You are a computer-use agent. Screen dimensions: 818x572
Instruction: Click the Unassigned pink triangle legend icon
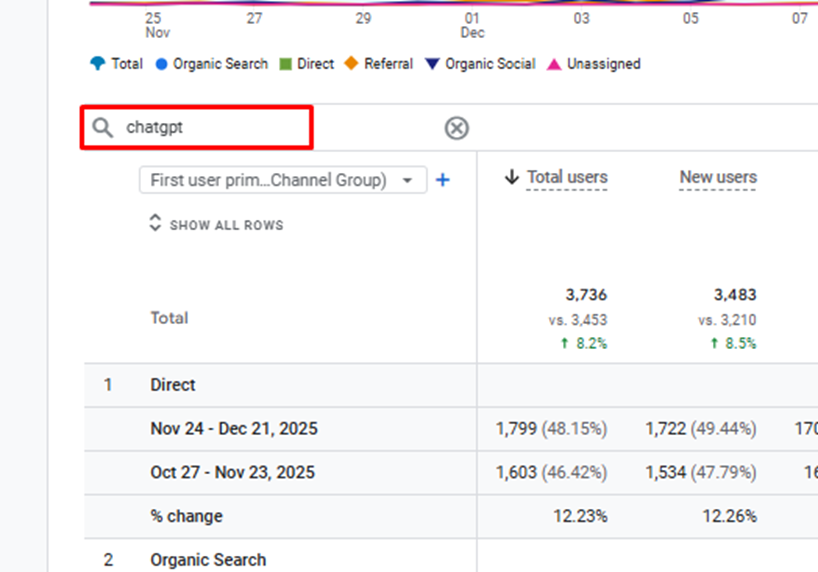click(x=554, y=64)
